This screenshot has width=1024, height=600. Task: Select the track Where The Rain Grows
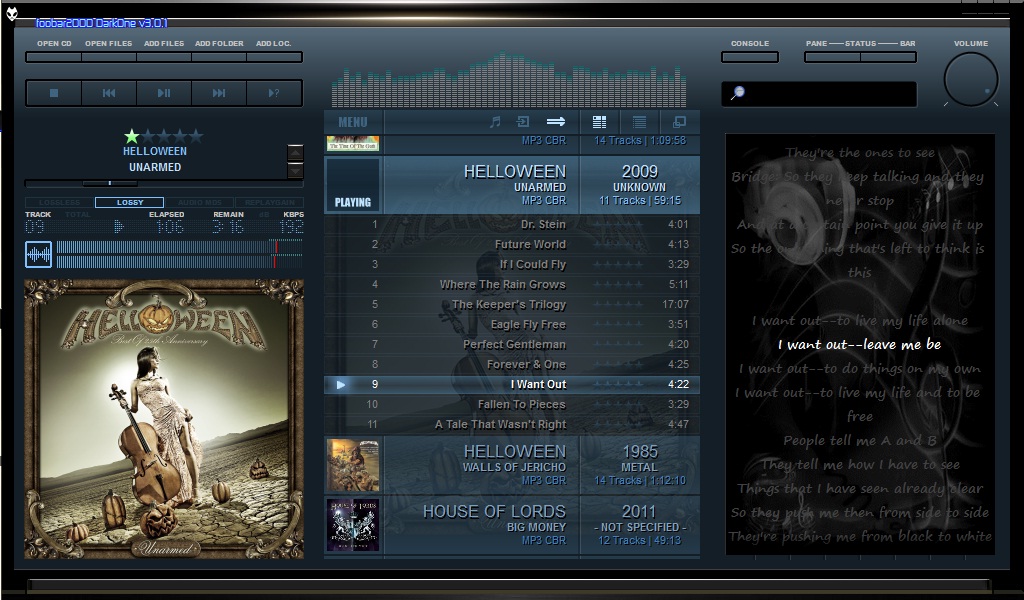512,285
